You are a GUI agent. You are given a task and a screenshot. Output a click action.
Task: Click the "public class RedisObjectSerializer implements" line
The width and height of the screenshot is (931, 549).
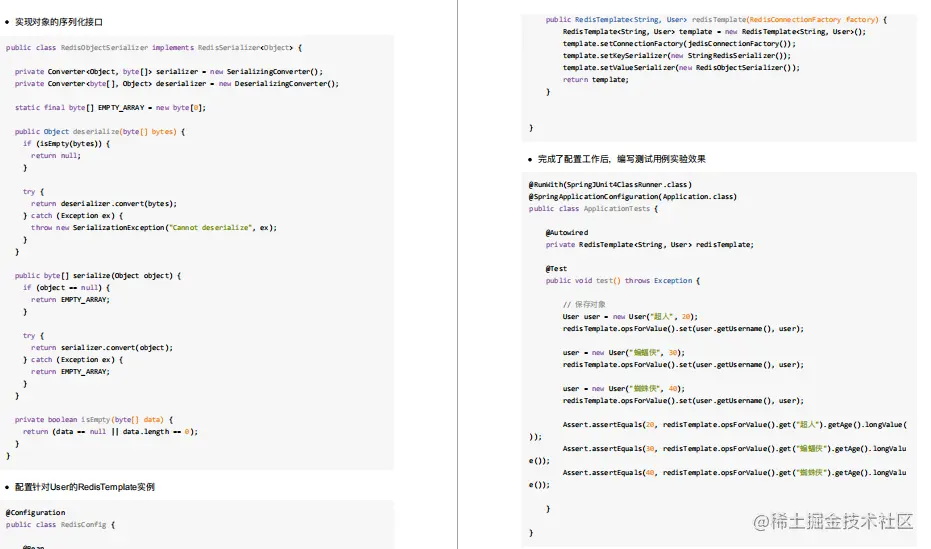coord(154,47)
